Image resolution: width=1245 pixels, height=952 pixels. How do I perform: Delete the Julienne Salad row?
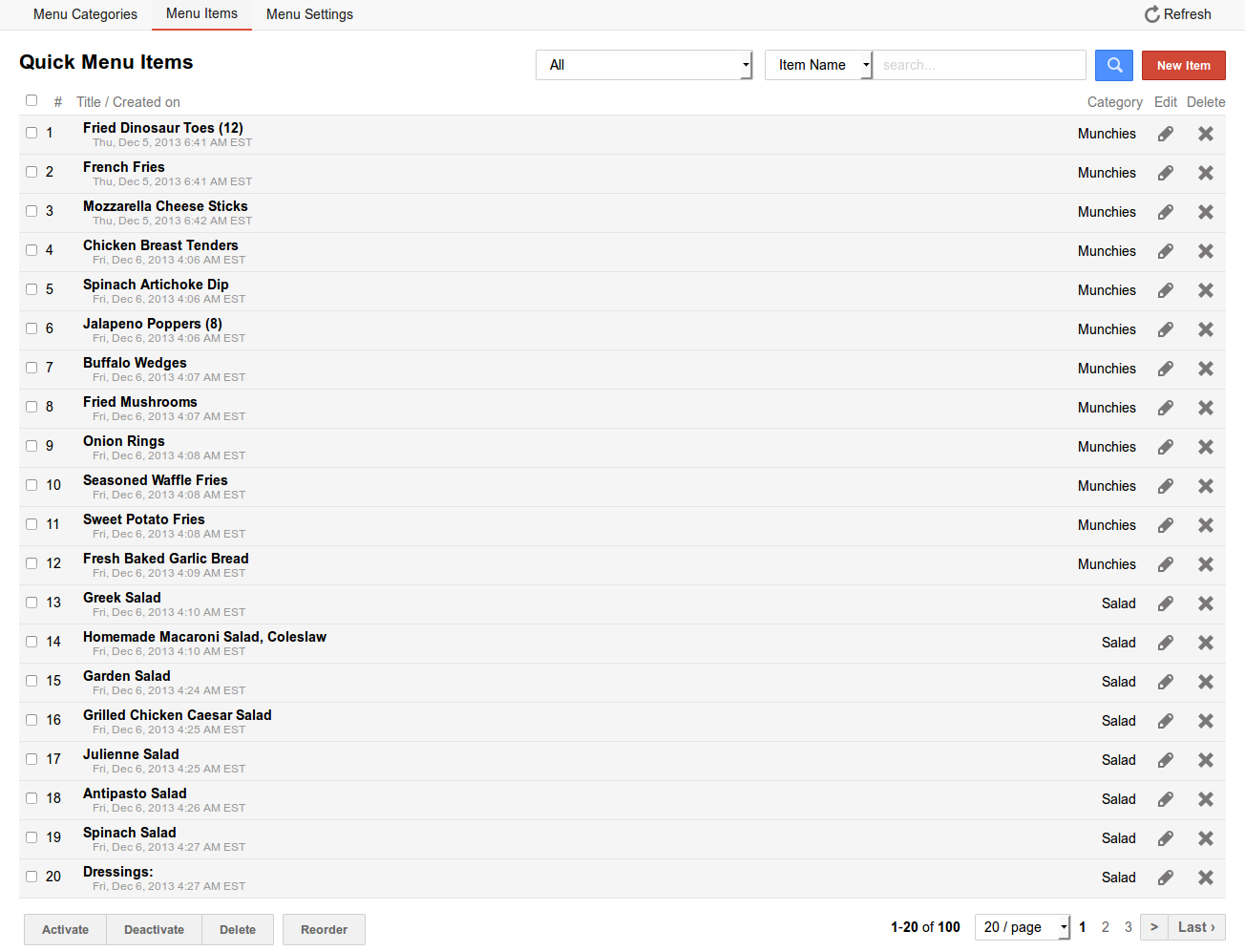tap(1205, 760)
